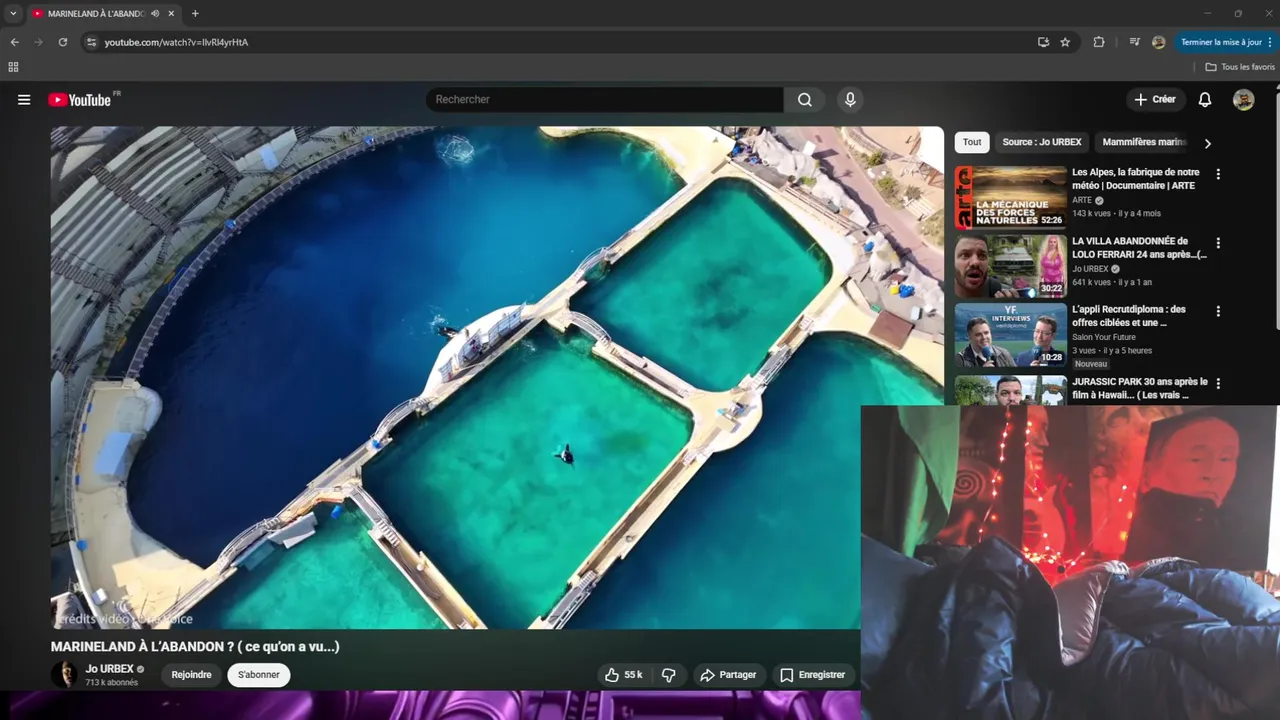Image resolution: width=1280 pixels, height=720 pixels.
Task: Click the video title text
Action: point(195,647)
